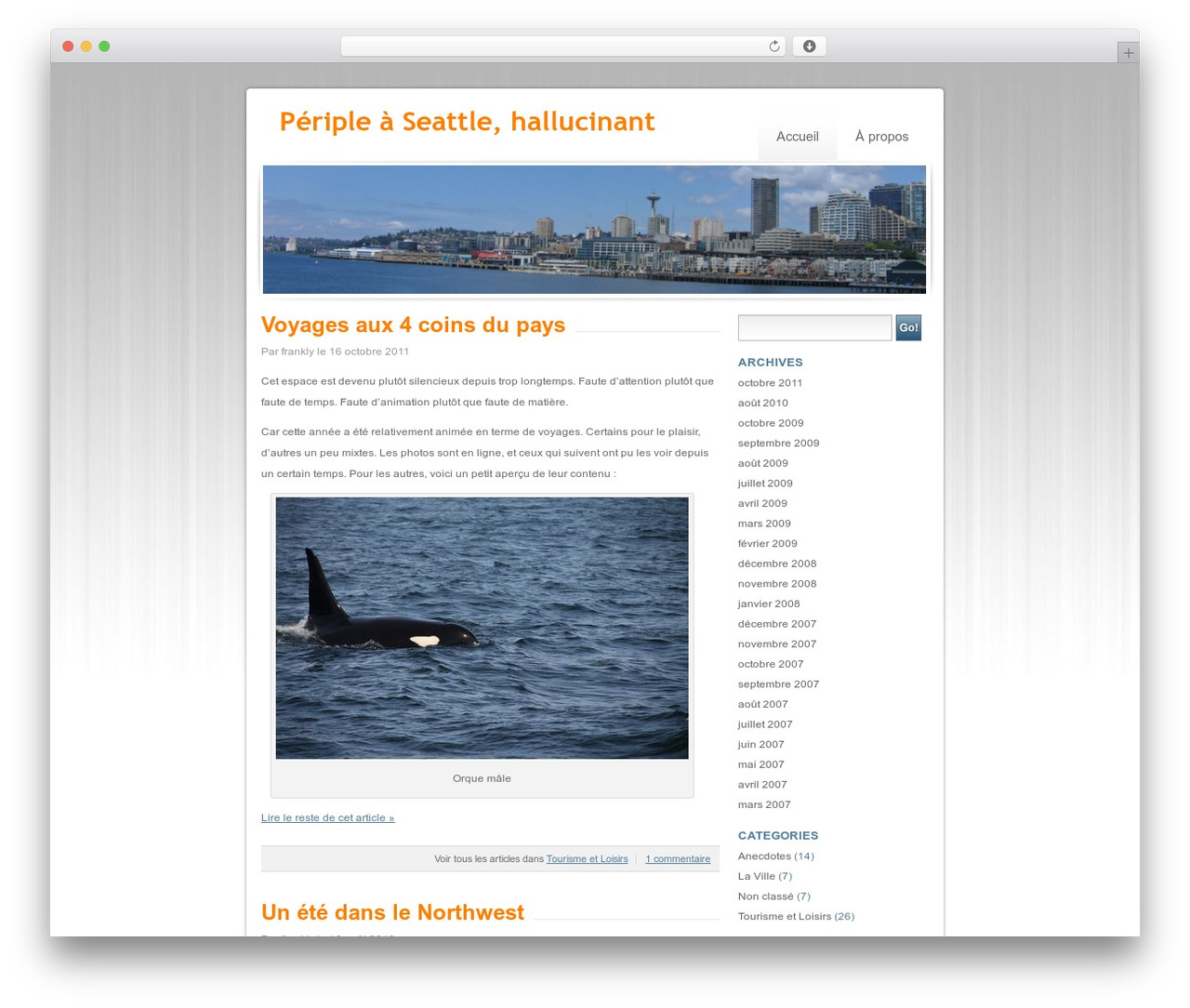Screen dimensions: 1190x1008
Task: Click Lire le reste de cet article link
Action: coord(327,817)
